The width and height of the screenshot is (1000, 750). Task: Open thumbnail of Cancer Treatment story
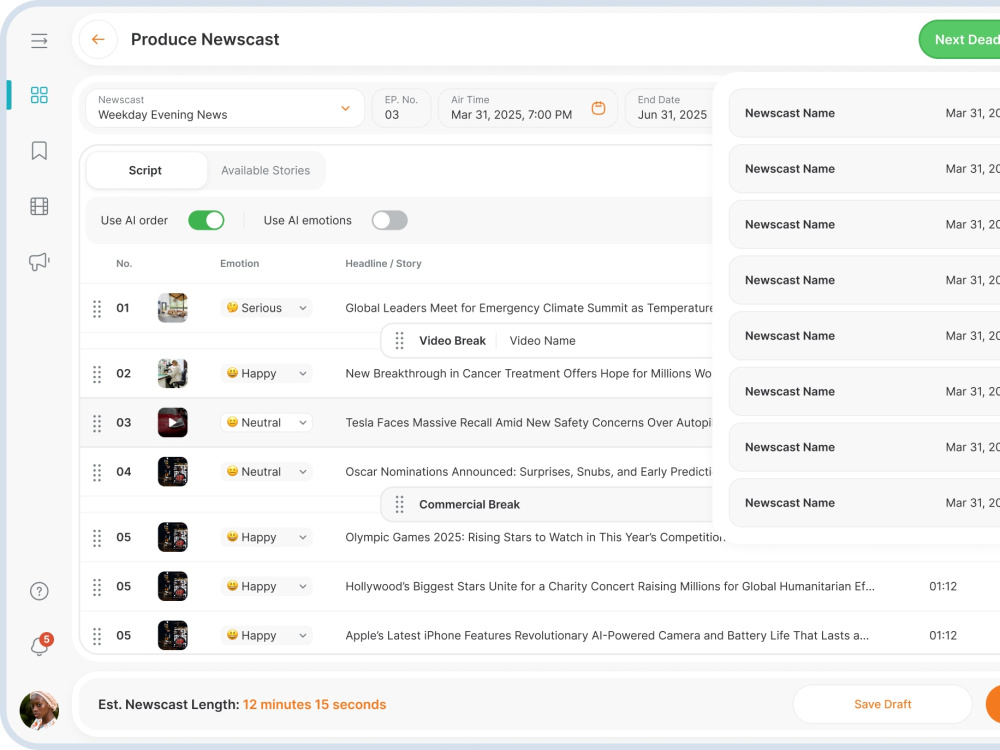pyautogui.click(x=173, y=374)
